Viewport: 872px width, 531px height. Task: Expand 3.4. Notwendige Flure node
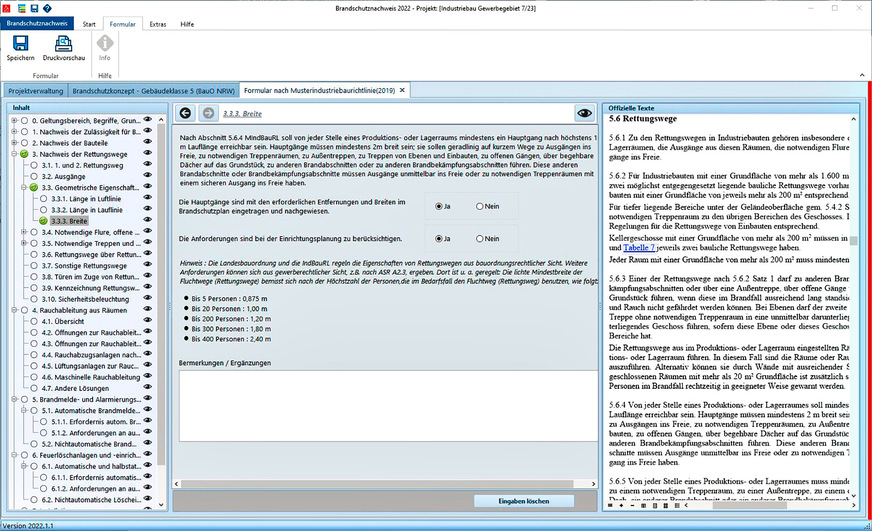pyautogui.click(x=24, y=232)
